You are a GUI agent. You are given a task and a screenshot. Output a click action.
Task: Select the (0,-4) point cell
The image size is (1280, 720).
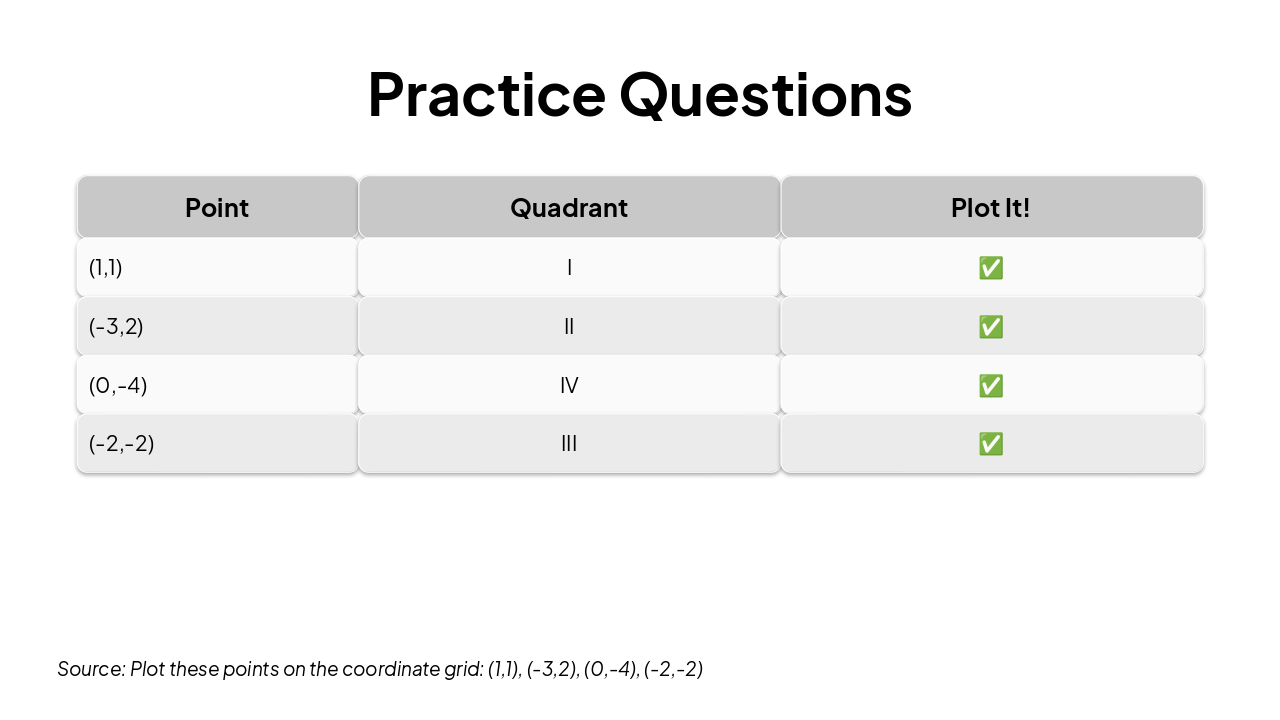[217, 385]
